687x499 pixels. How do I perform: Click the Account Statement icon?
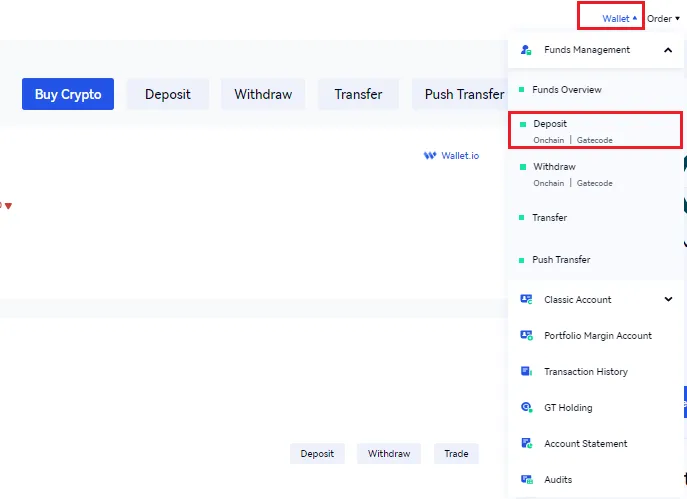526,444
